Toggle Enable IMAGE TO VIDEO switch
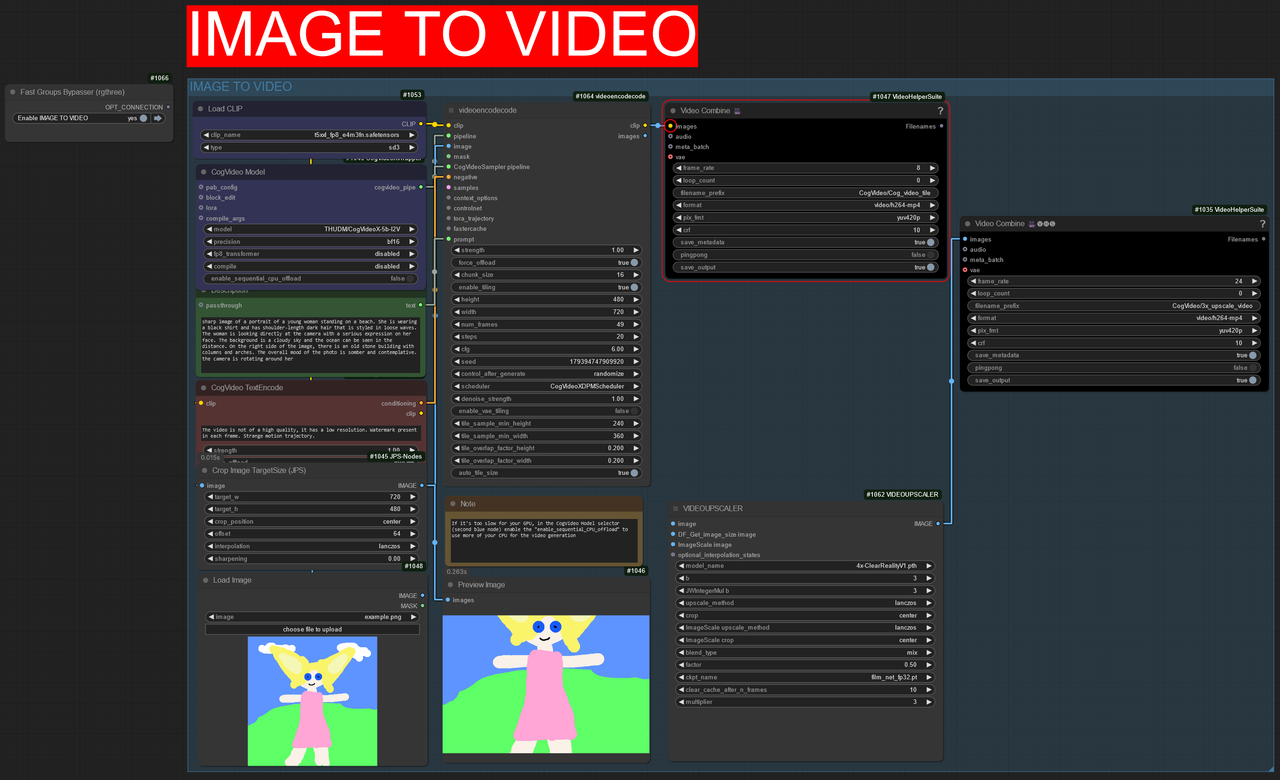 coord(144,118)
